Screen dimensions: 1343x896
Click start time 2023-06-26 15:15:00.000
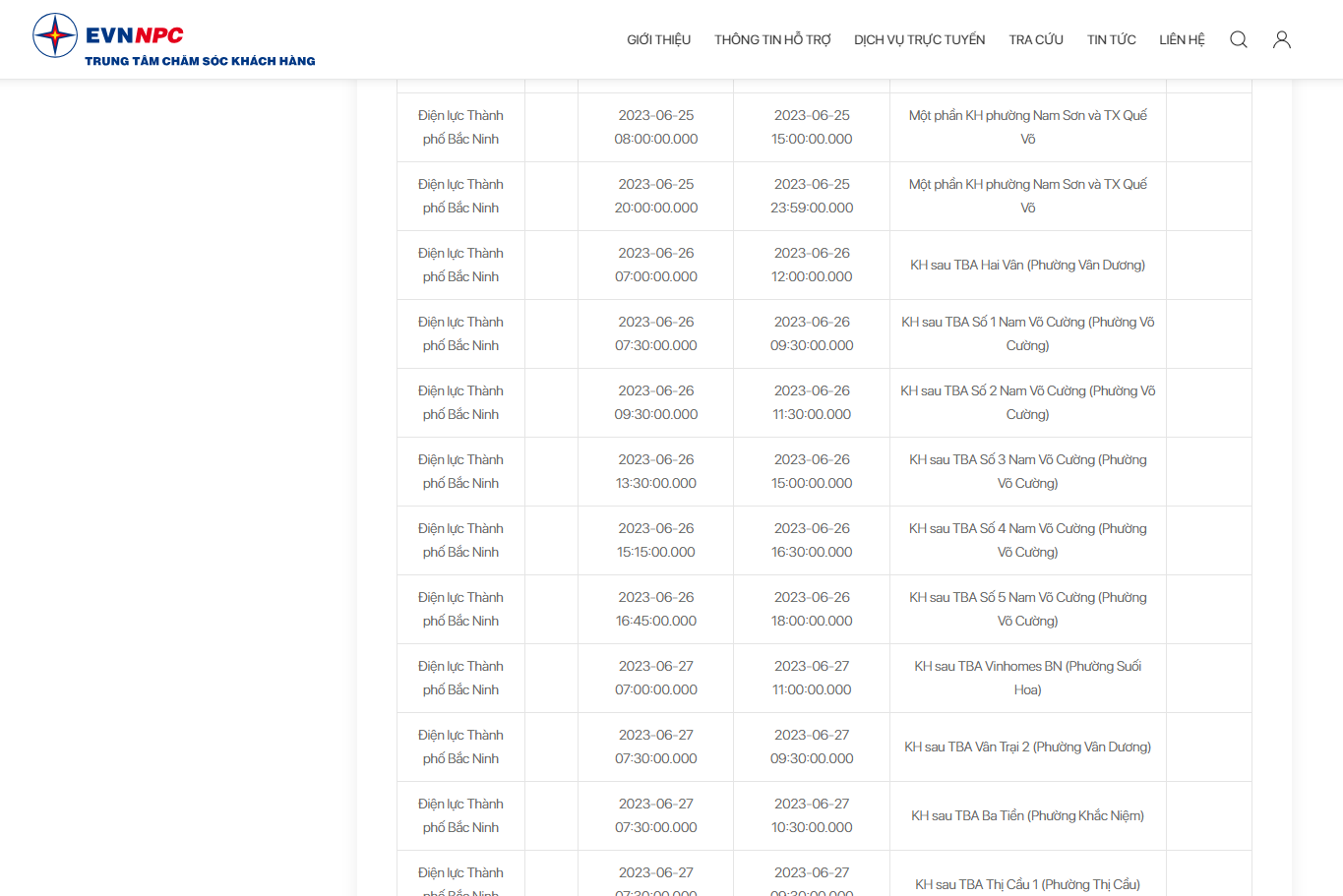[656, 541]
